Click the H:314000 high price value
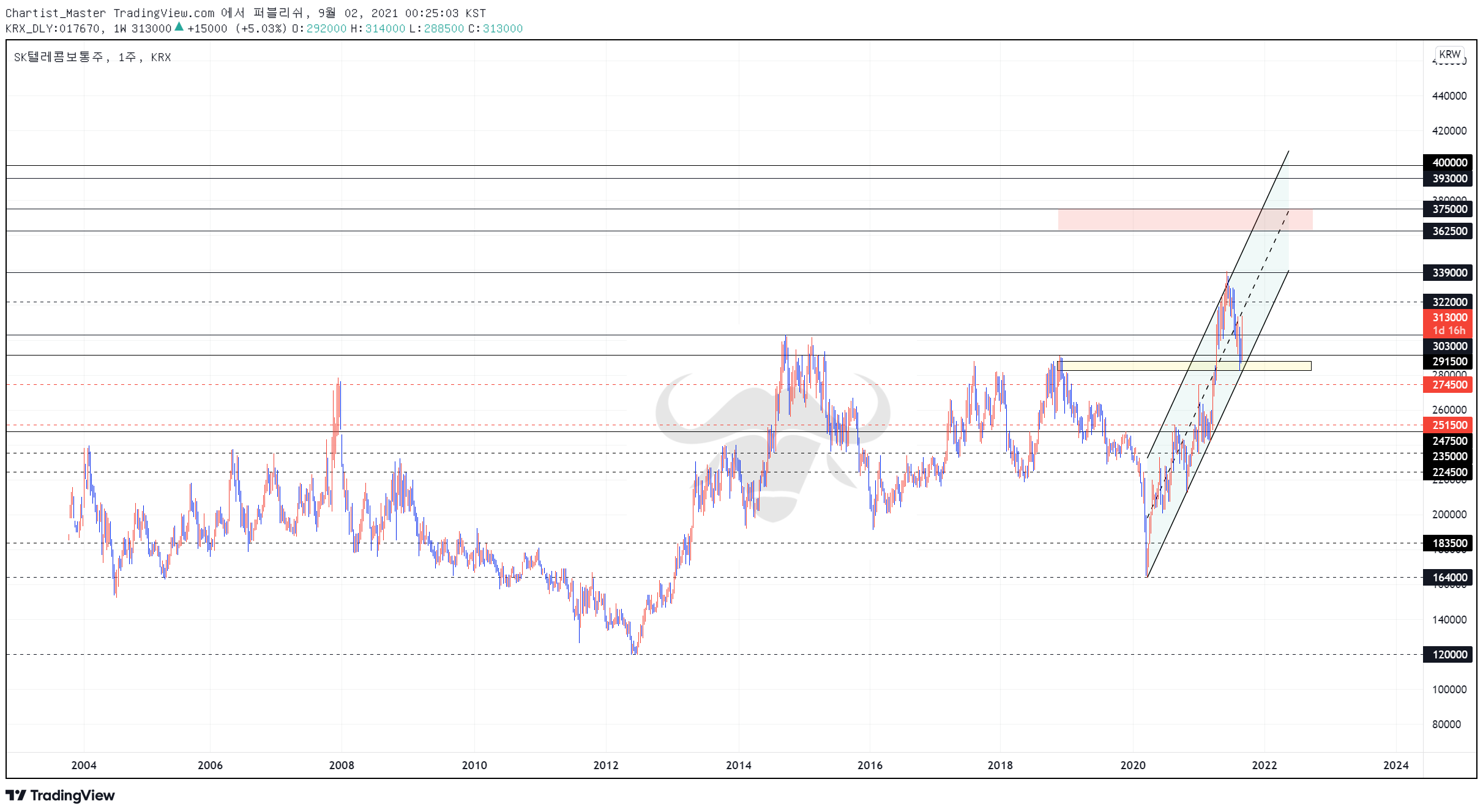The image size is (1483, 812). [x=378, y=28]
